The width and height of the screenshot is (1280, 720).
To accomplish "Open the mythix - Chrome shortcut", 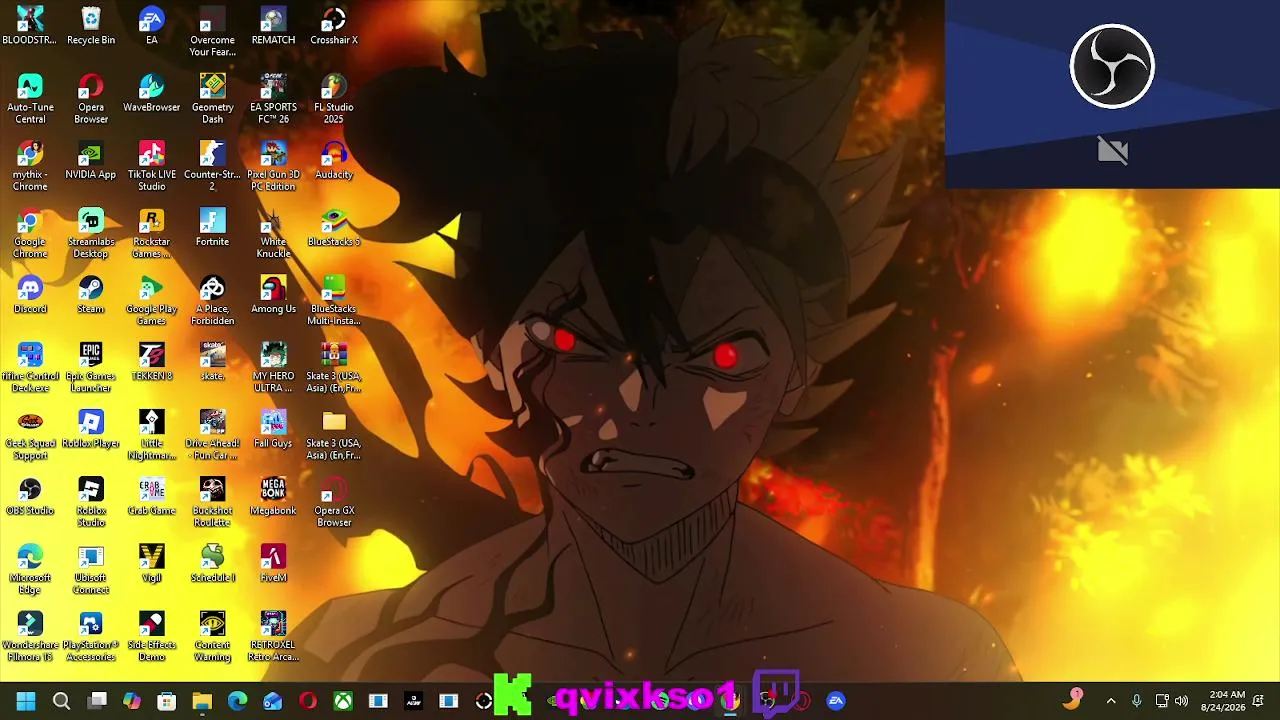I will (30, 166).
